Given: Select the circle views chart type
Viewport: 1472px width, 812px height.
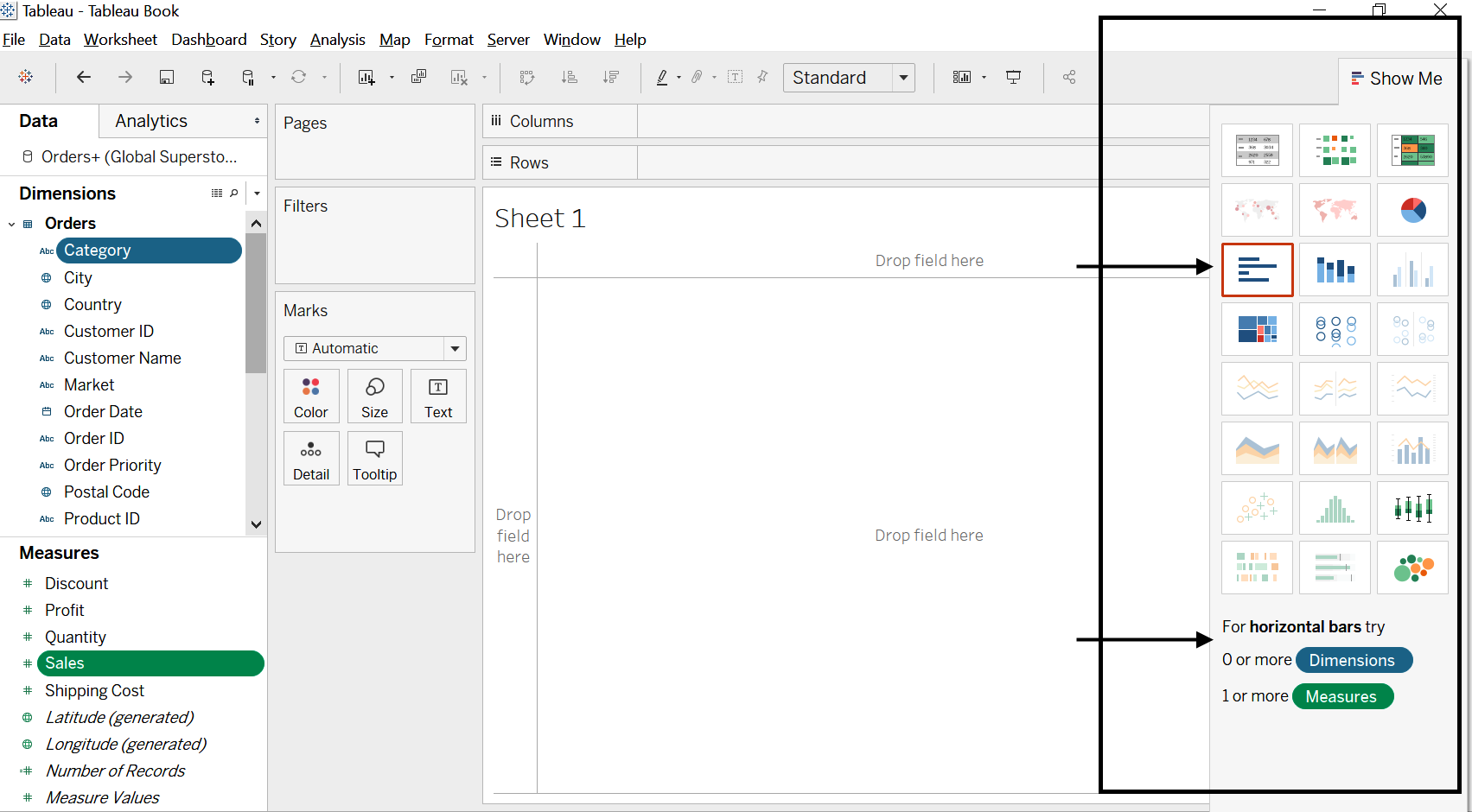Looking at the screenshot, I should pos(1335,329).
